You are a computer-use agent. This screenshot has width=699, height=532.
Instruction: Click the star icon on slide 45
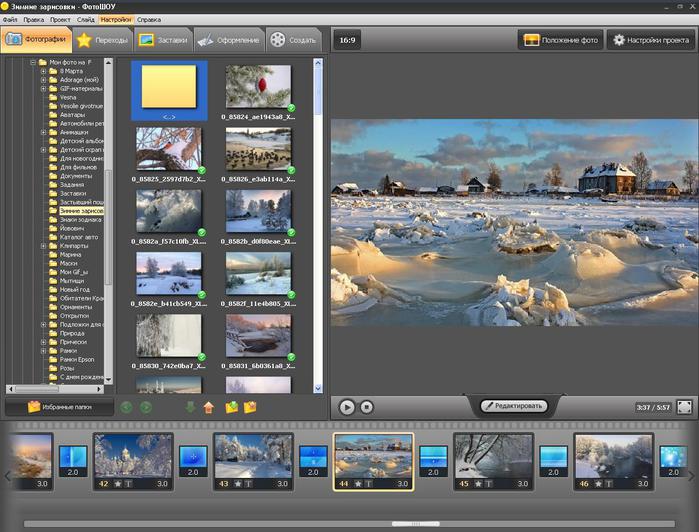point(477,483)
